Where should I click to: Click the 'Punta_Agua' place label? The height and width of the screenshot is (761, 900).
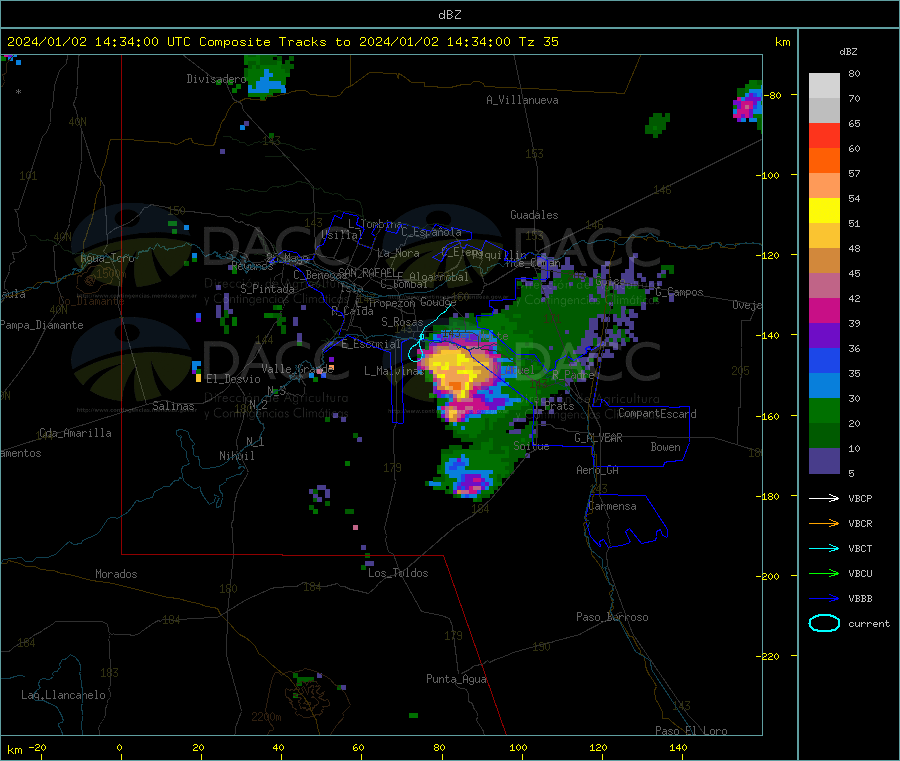click(456, 680)
